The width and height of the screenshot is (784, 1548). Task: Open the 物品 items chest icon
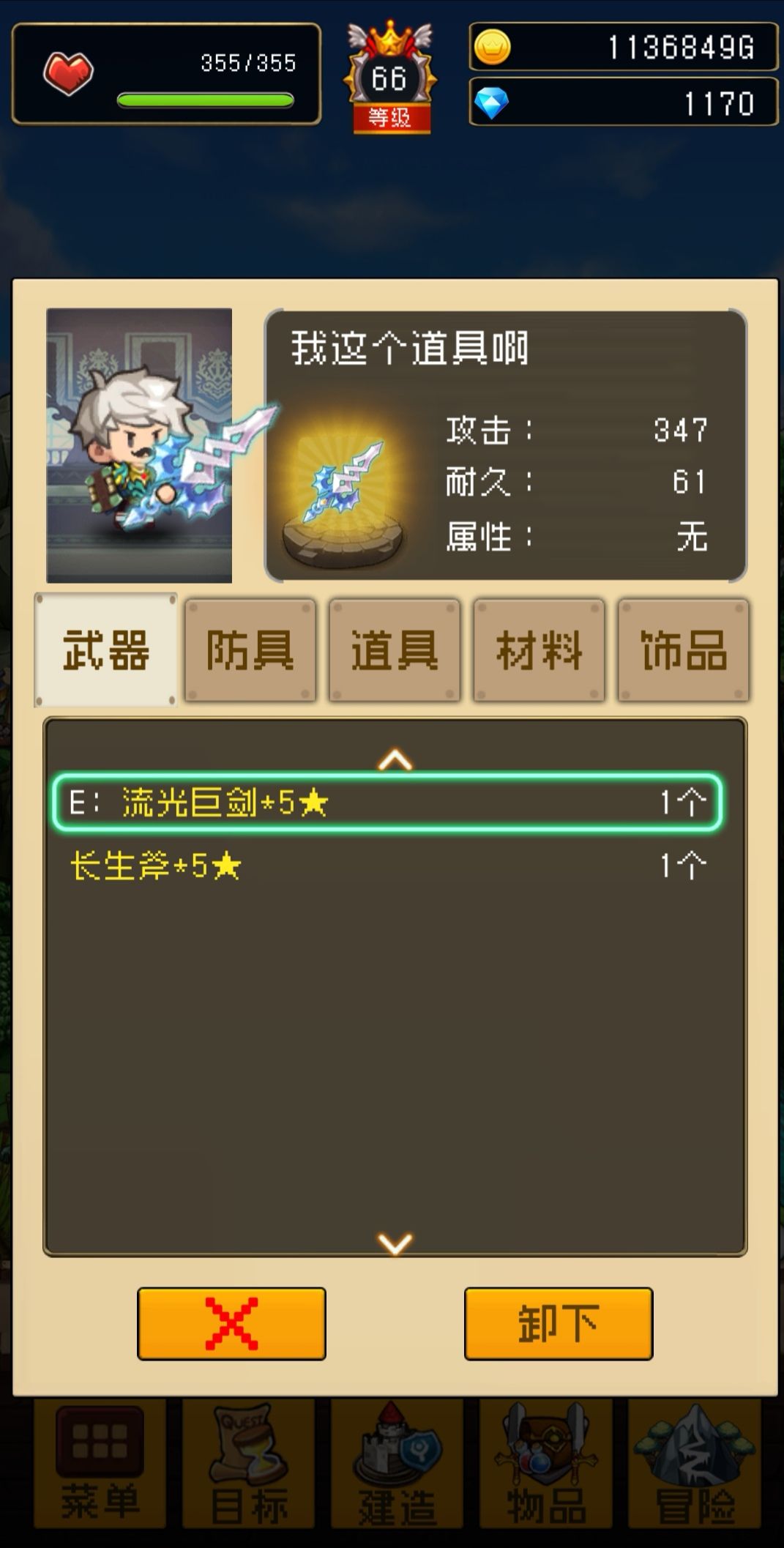pyautogui.click(x=546, y=1465)
